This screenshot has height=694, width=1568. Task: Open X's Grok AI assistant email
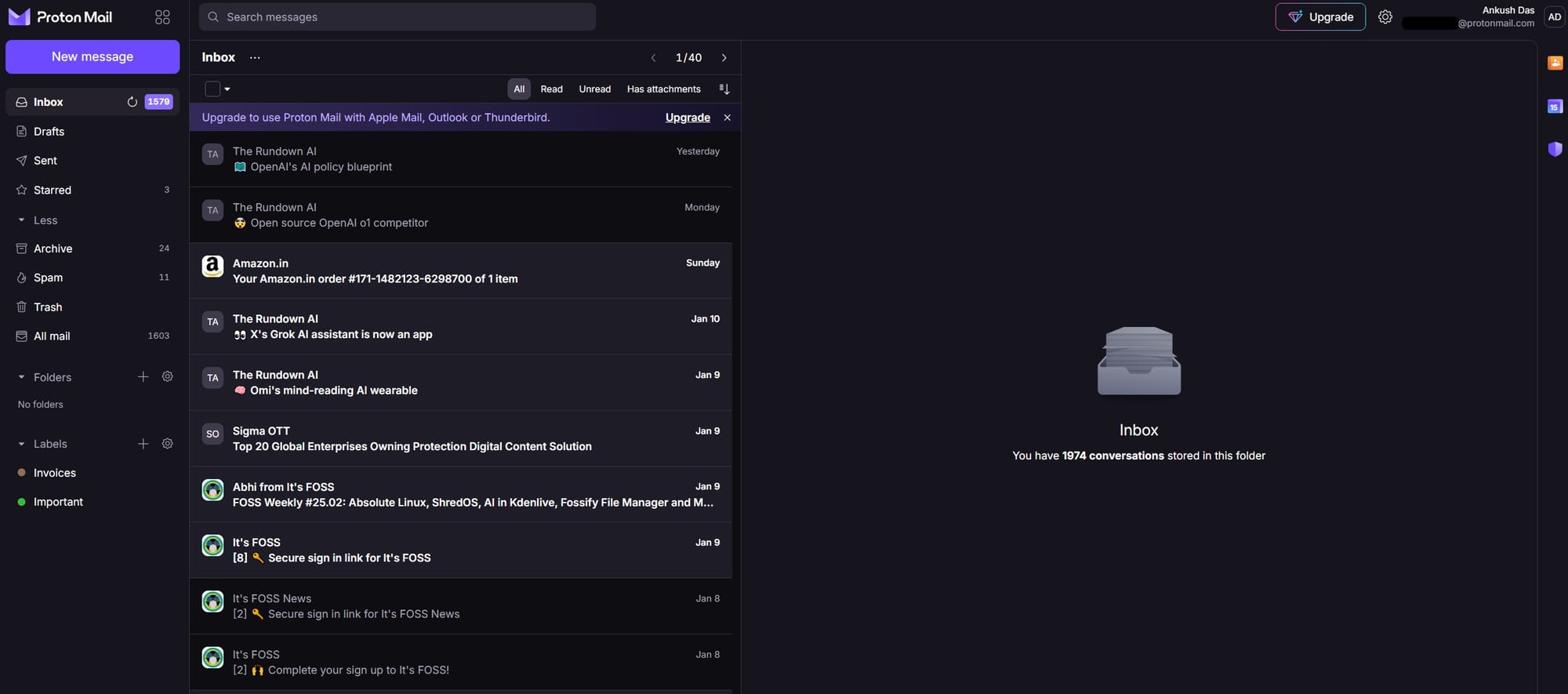click(461, 326)
